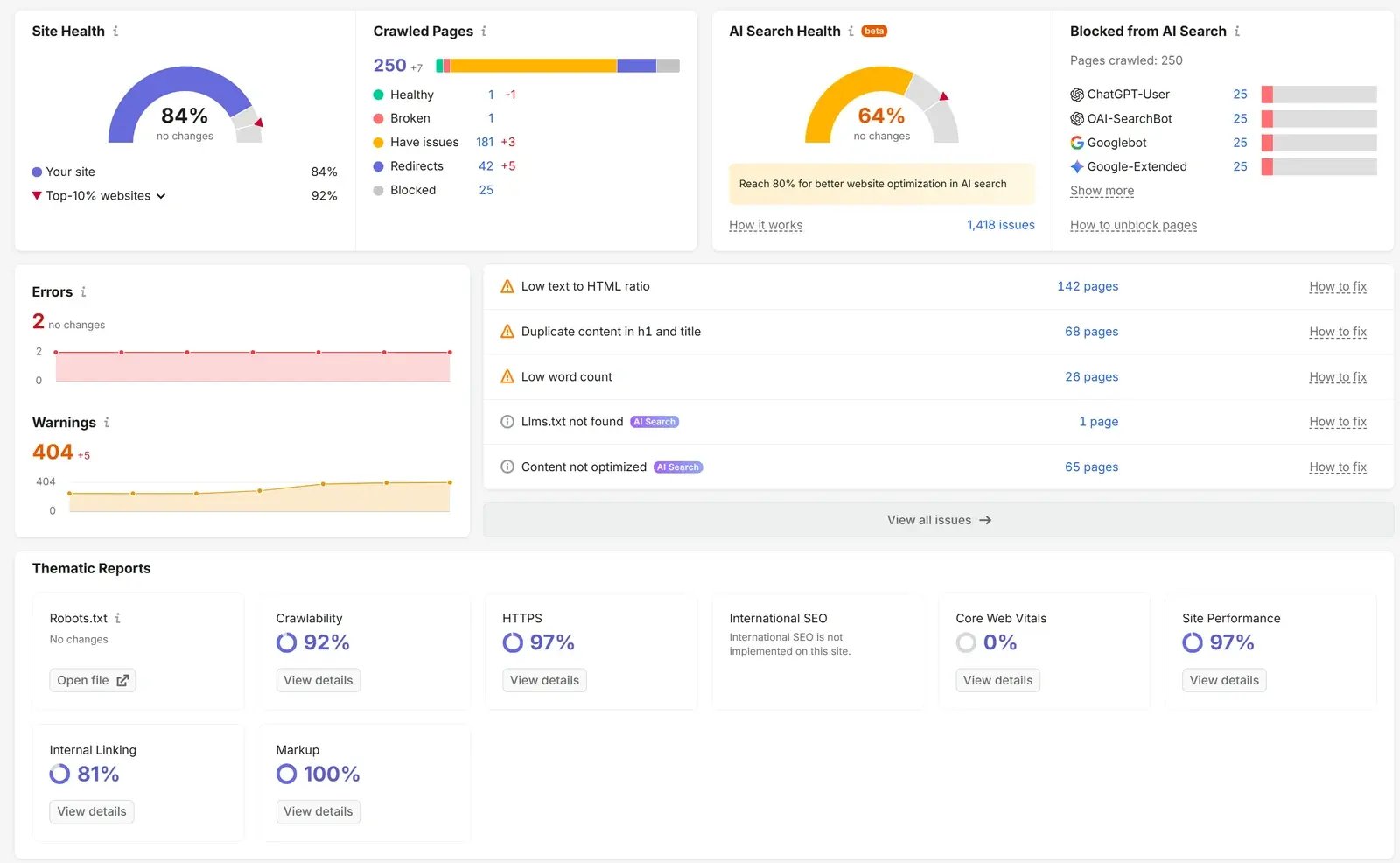Click the Warnings total 404
This screenshot has height=863, width=1400.
[52, 452]
